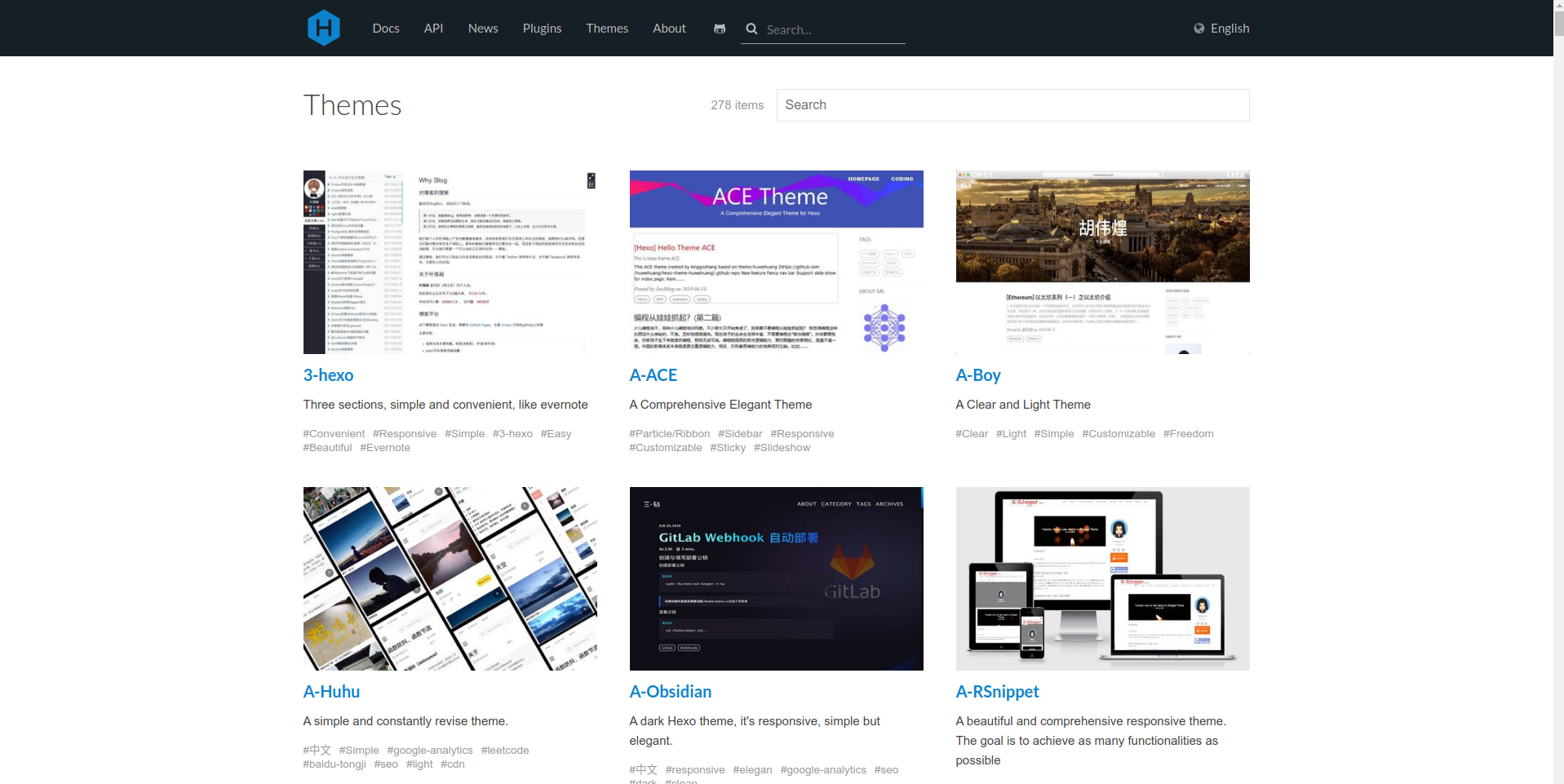Go to the Plugins page
Image resolution: width=1564 pixels, height=784 pixels.
click(x=542, y=29)
